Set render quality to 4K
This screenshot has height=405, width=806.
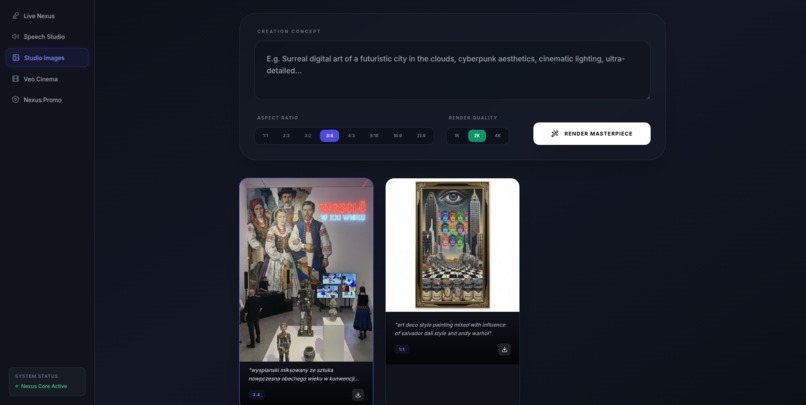[x=498, y=136]
